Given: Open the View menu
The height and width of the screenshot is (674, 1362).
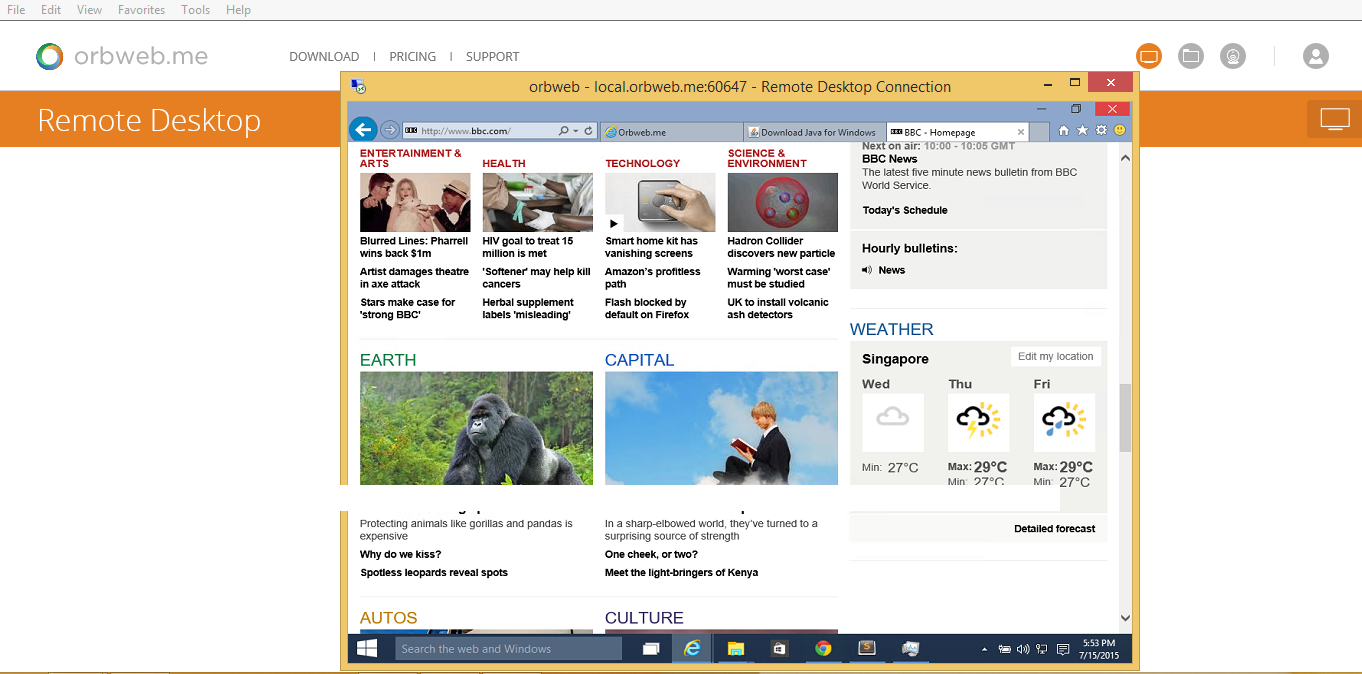Looking at the screenshot, I should [90, 10].
